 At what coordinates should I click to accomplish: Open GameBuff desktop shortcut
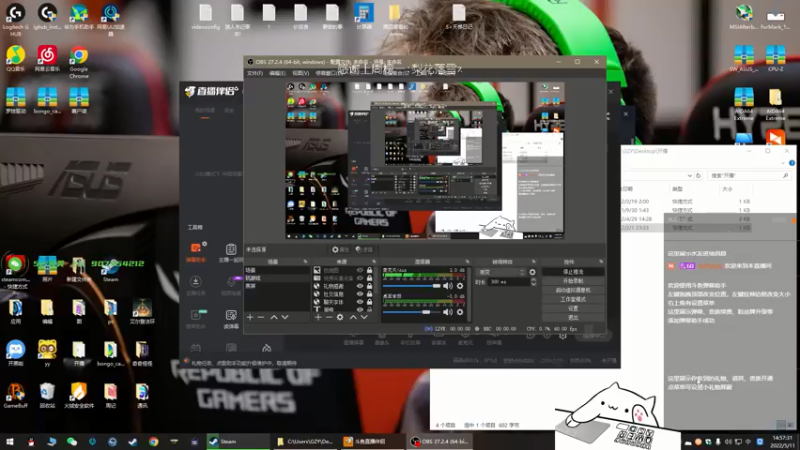[15, 395]
